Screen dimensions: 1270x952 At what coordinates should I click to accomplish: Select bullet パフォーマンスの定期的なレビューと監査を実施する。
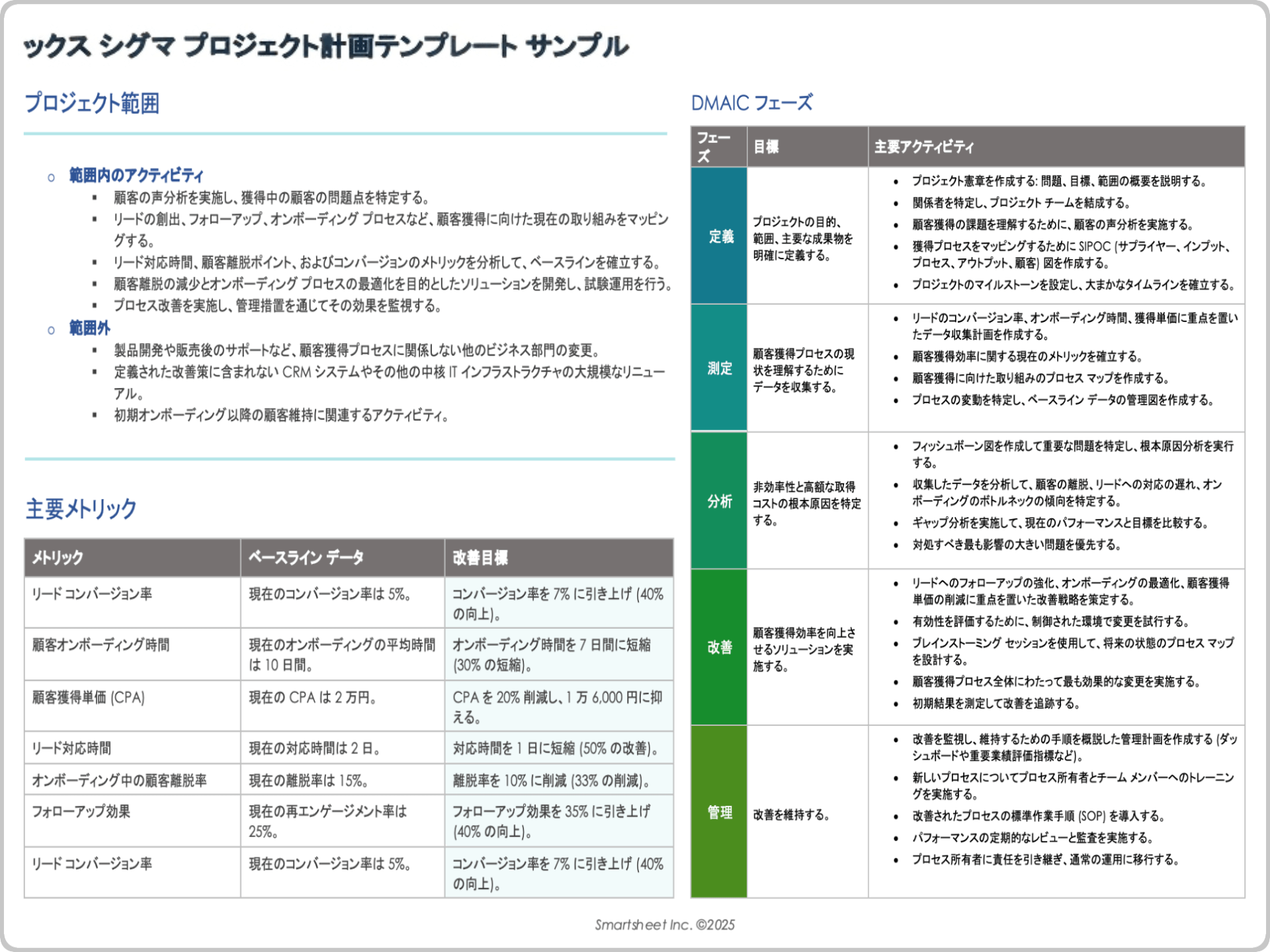pos(1033,838)
